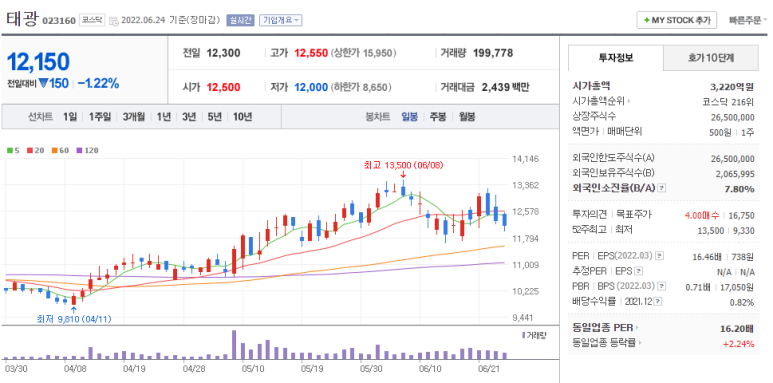773x383 pixels.
Task: Open the 동일업종 PER link
Action: coord(605,327)
